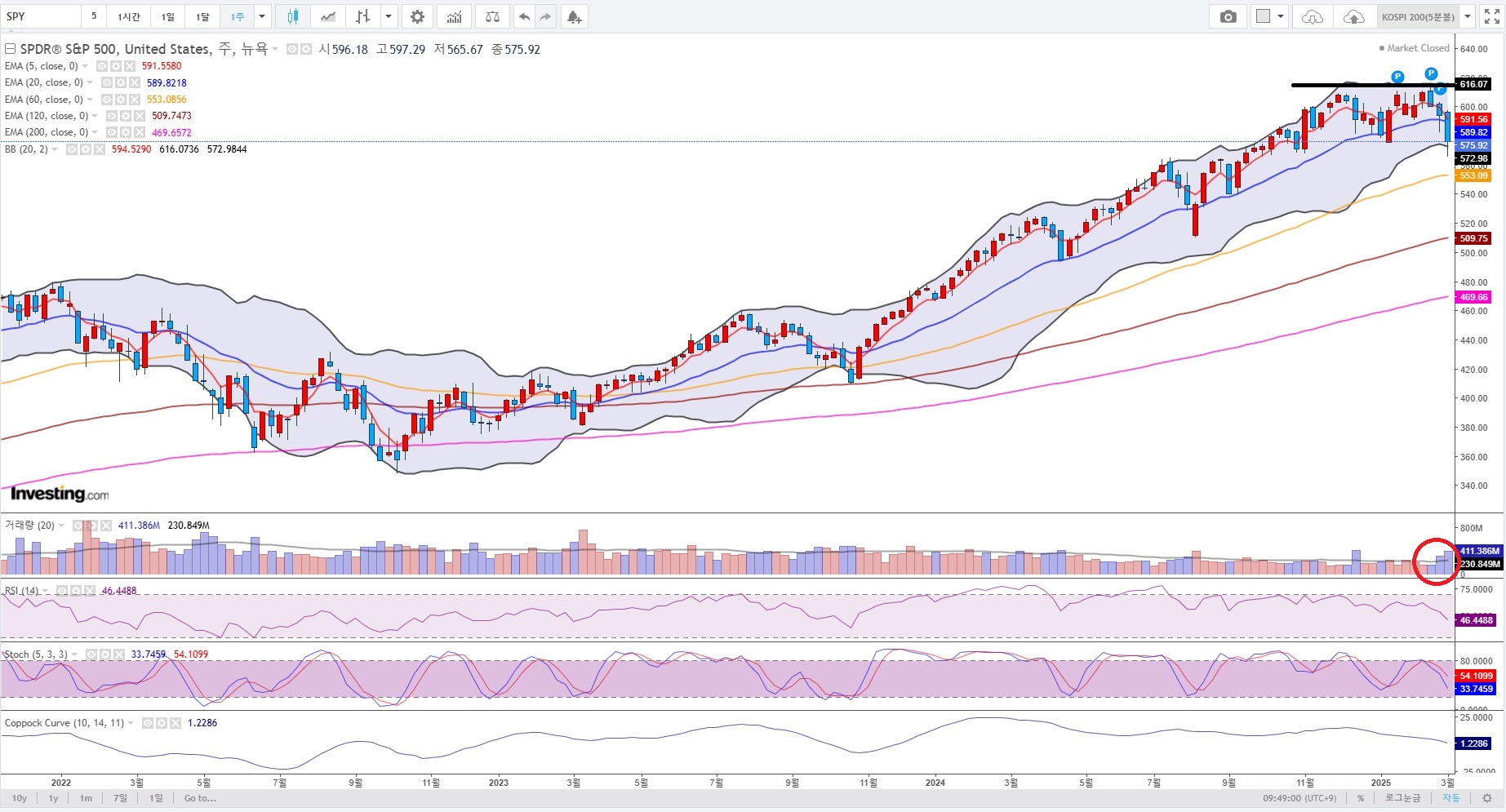
Task: Select the 5 minute interval
Action: tap(94, 16)
